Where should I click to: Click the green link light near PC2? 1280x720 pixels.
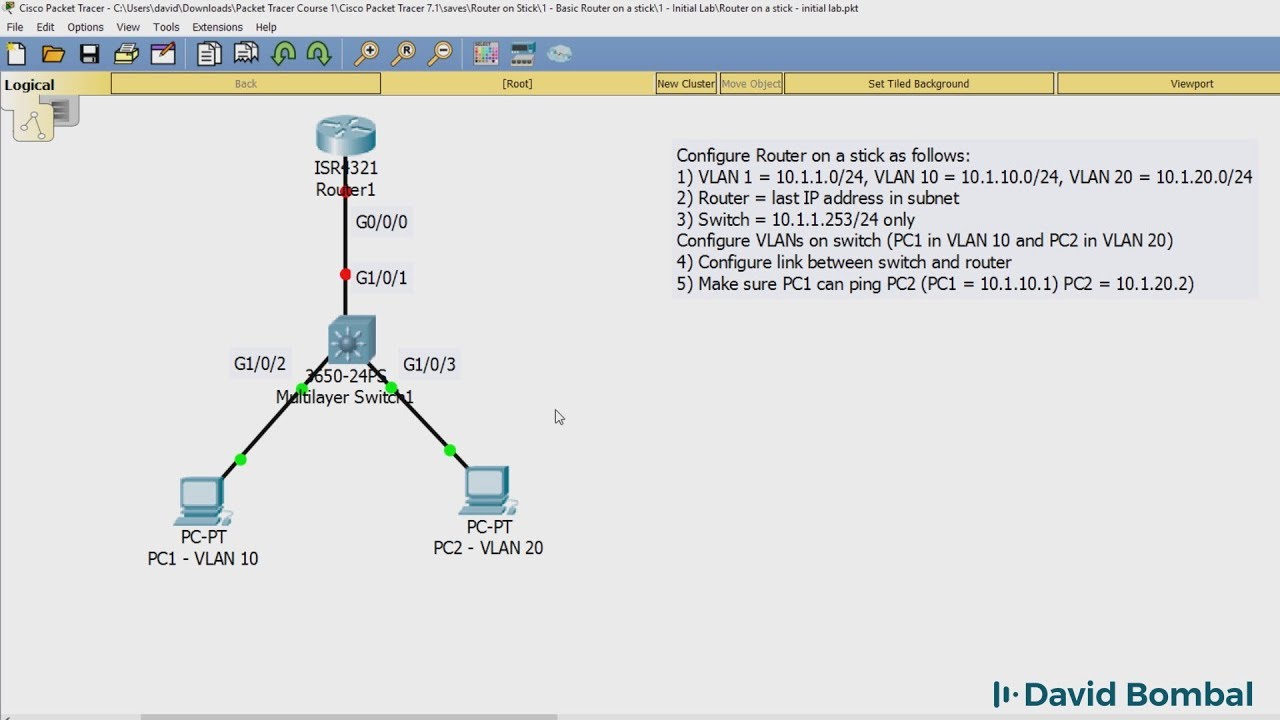pyautogui.click(x=450, y=450)
